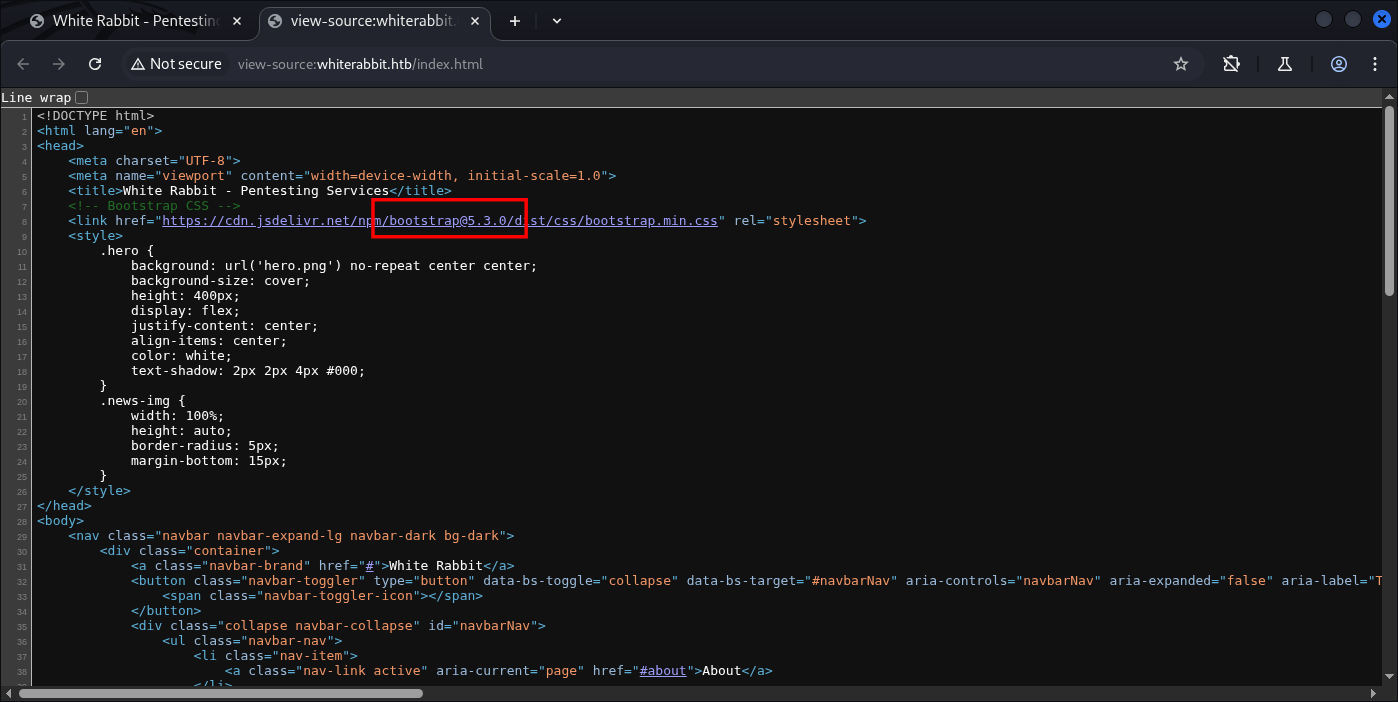Open the Extensions puzzle icon
Viewport: 1398px width, 702px height.
(1231, 64)
